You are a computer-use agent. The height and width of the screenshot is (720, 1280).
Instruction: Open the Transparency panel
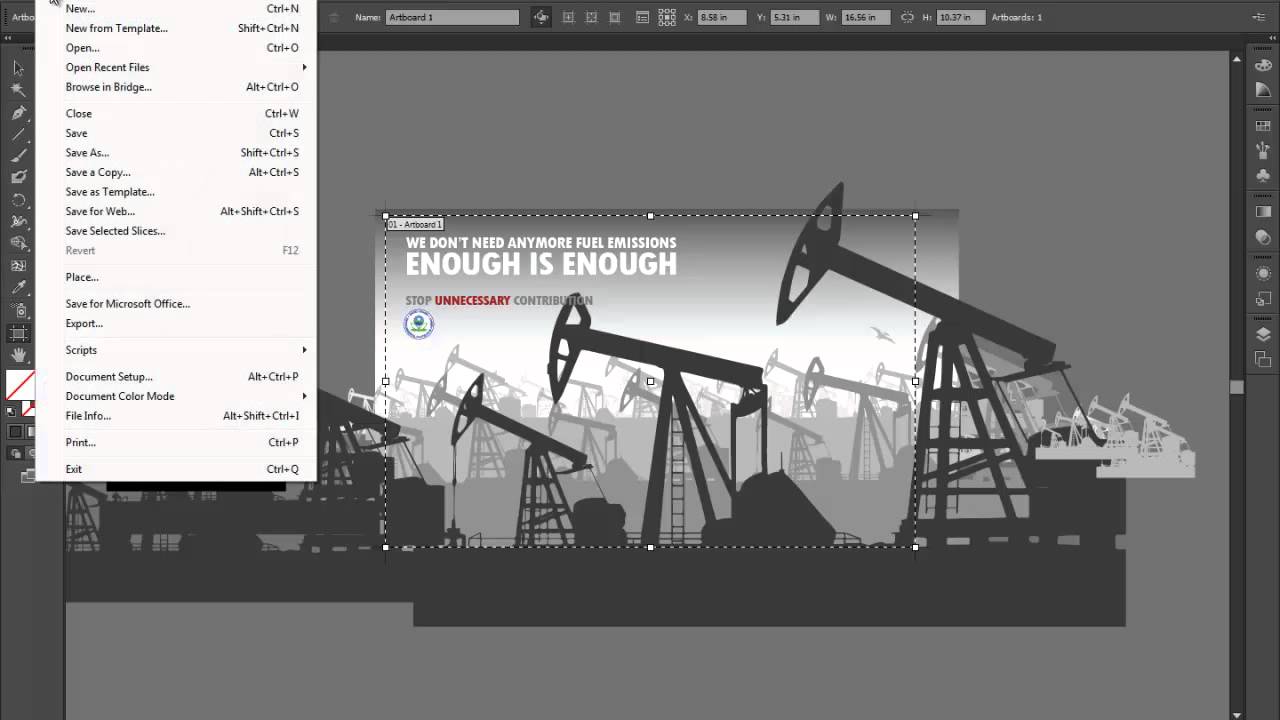click(1263, 238)
